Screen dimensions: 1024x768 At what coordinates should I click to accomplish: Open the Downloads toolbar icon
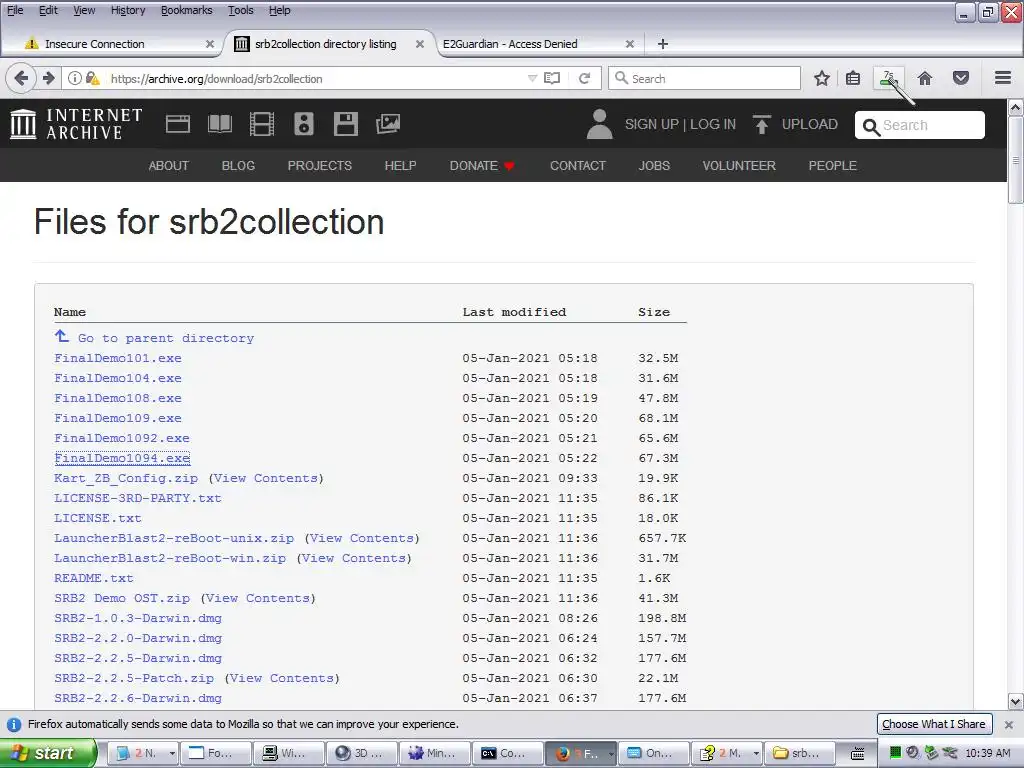[889, 79]
